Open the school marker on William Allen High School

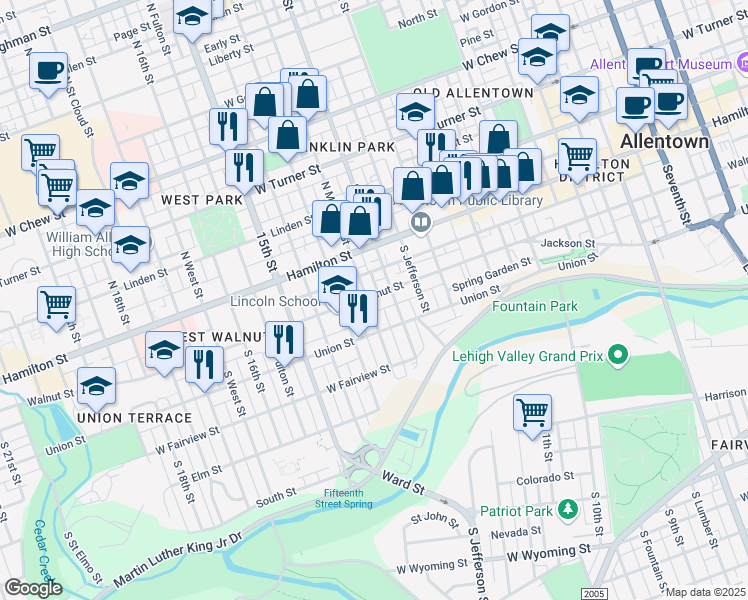130,245
